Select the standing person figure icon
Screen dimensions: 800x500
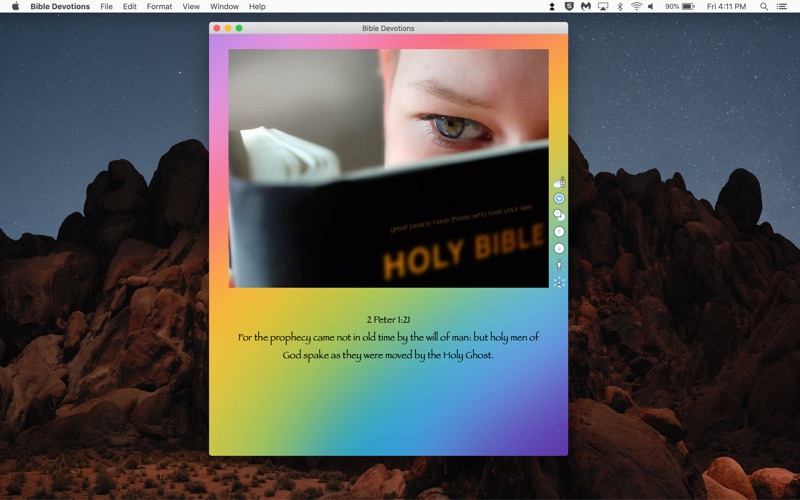click(x=559, y=265)
